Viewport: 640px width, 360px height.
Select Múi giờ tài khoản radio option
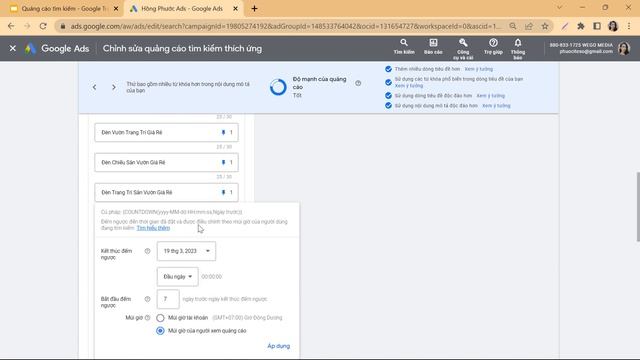pyautogui.click(x=160, y=318)
